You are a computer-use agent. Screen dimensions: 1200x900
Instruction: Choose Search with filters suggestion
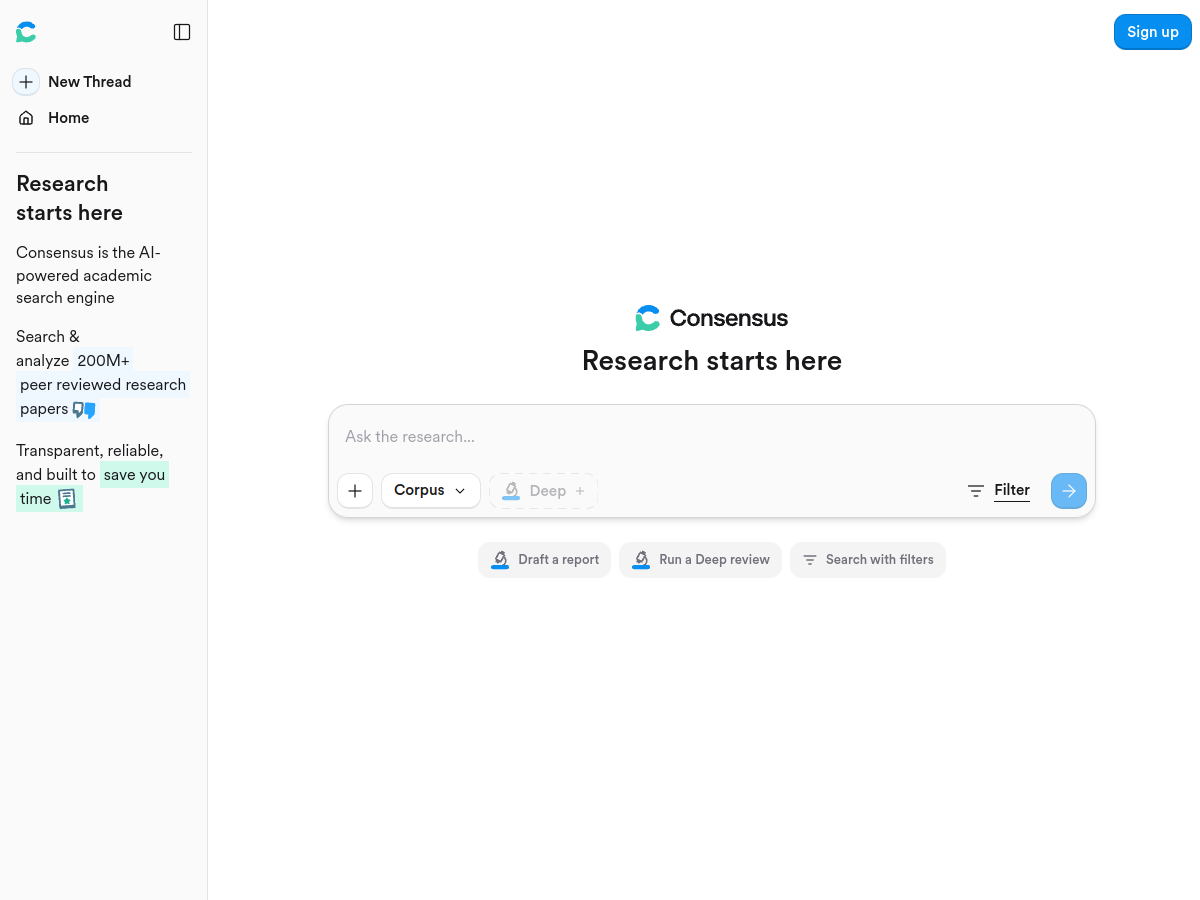tap(868, 560)
